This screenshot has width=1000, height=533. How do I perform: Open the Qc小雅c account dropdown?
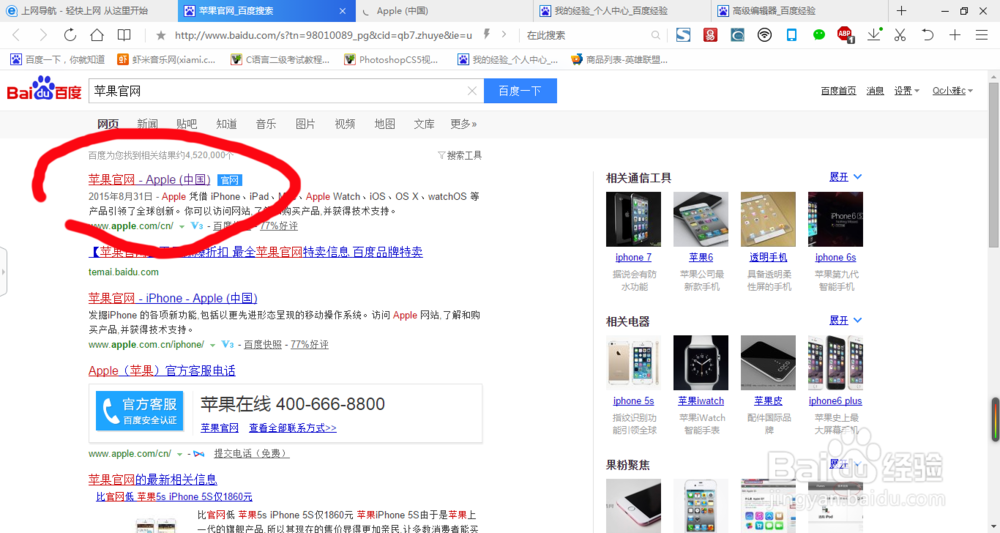coord(953,91)
